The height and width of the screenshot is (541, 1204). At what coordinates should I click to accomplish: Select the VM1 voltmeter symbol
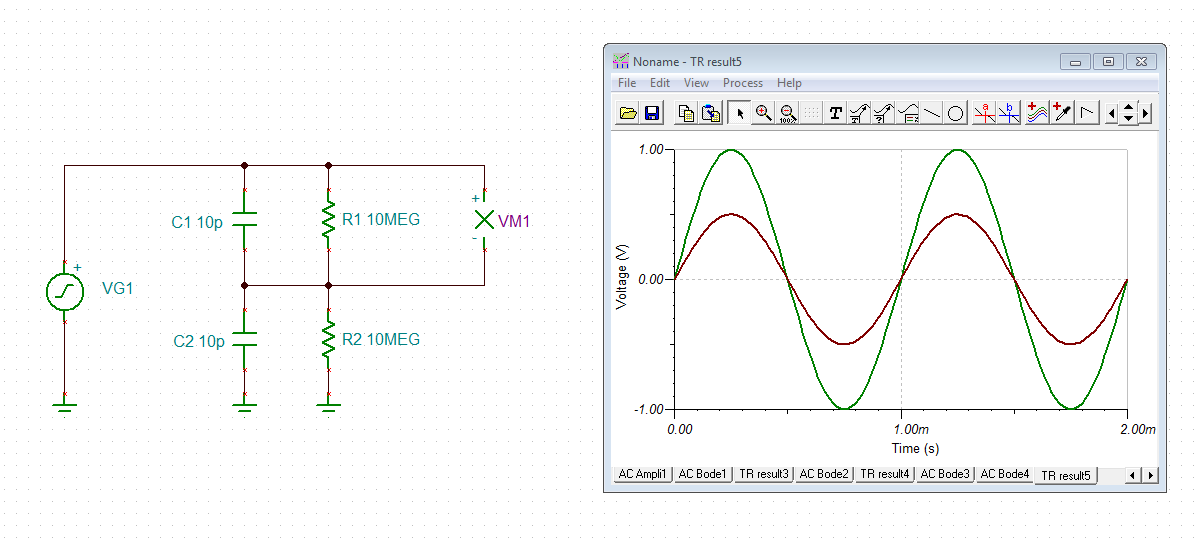pyautogui.click(x=484, y=220)
